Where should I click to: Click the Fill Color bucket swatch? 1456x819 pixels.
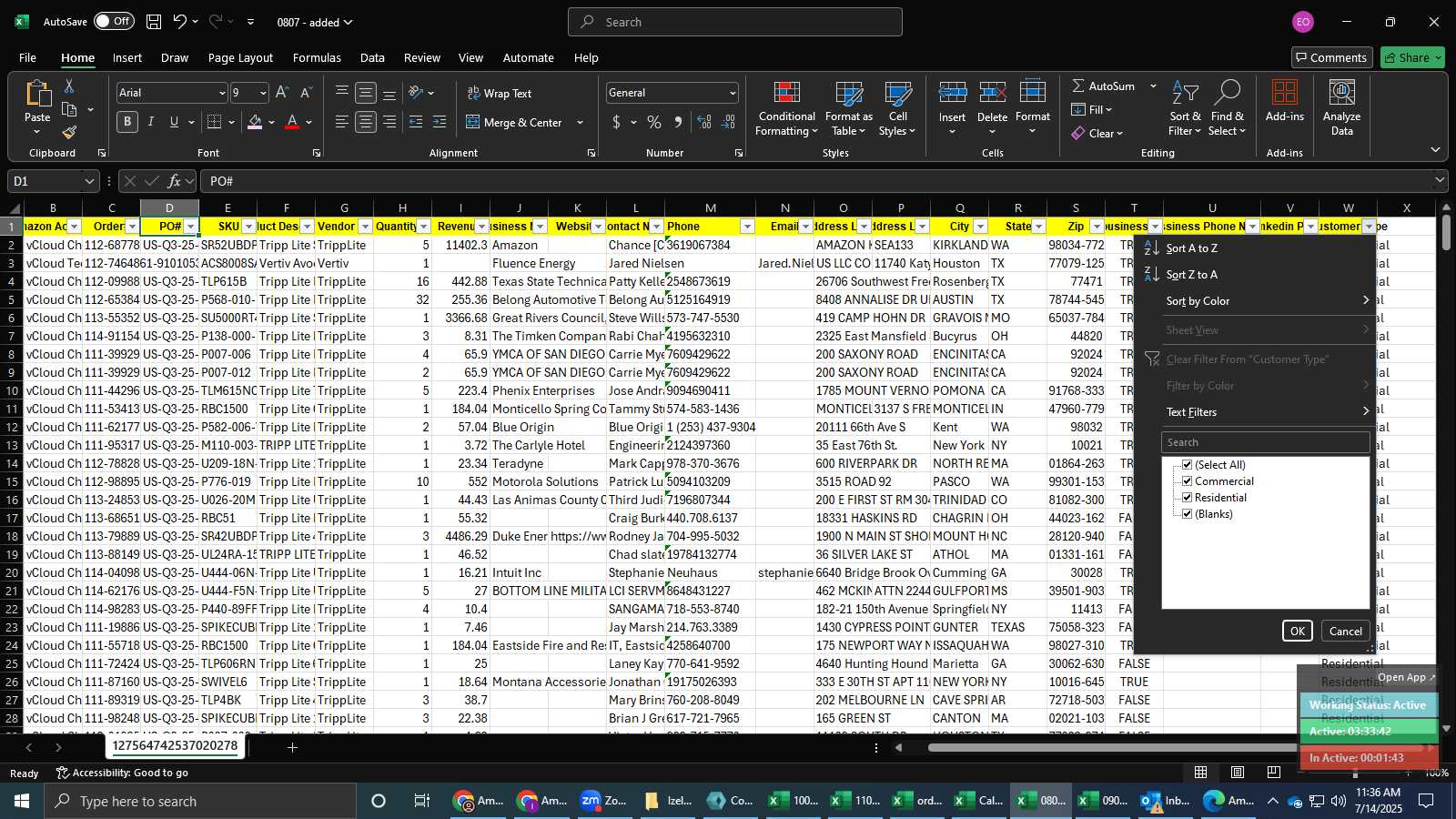[x=255, y=122]
